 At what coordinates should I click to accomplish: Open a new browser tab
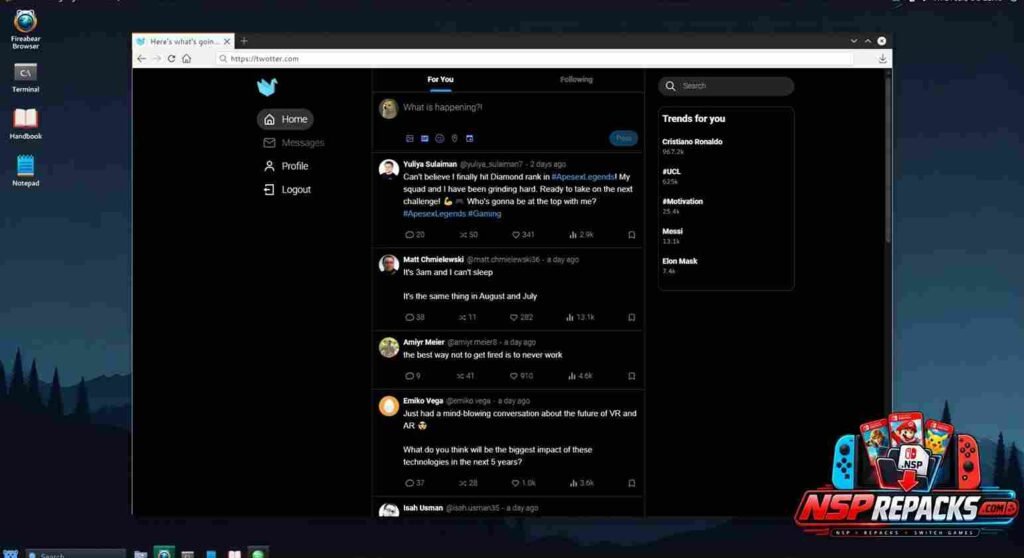(244, 41)
